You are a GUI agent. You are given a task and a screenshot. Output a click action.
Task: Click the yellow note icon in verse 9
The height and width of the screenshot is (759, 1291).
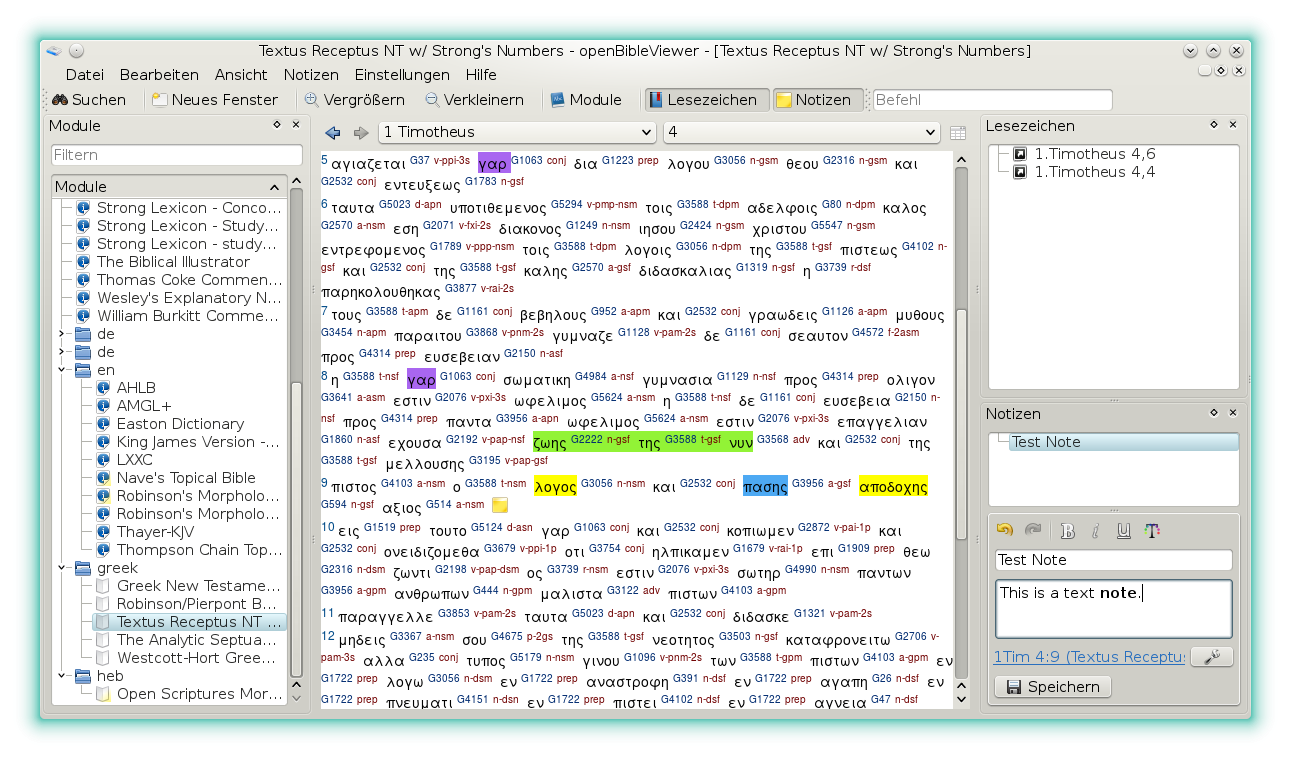coord(500,505)
